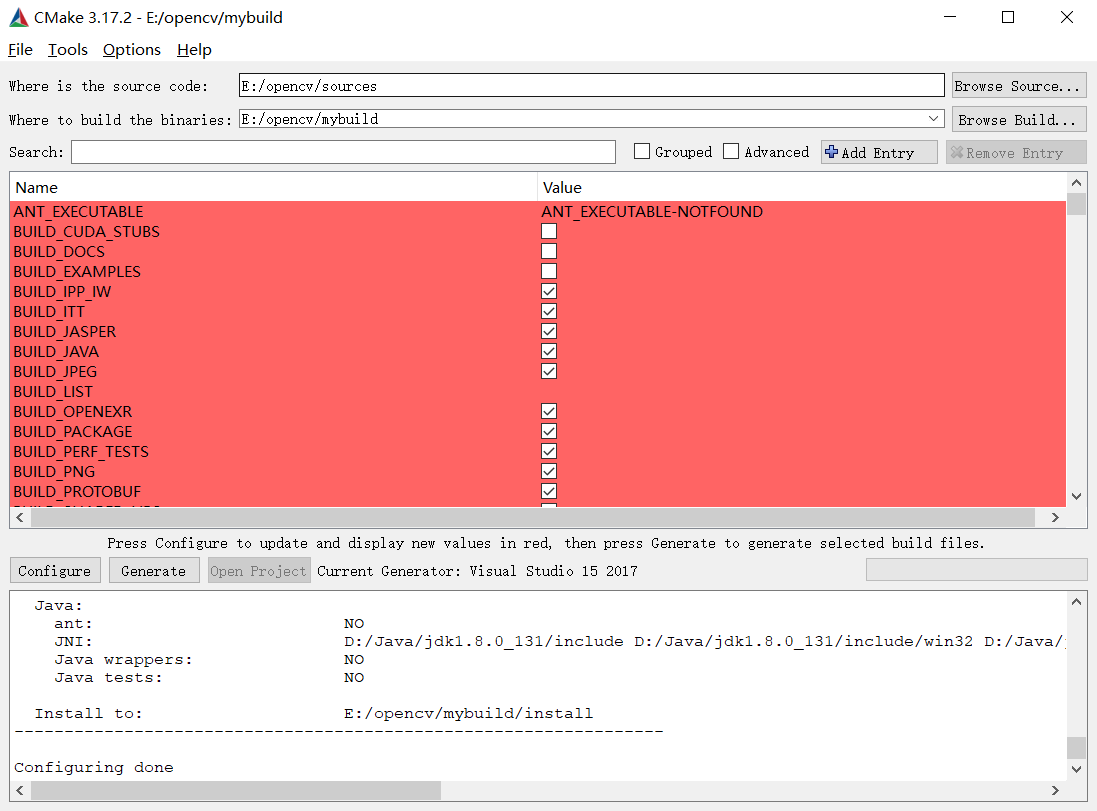Click right arrow of cache list horizontal scrollbar

click(1055, 518)
